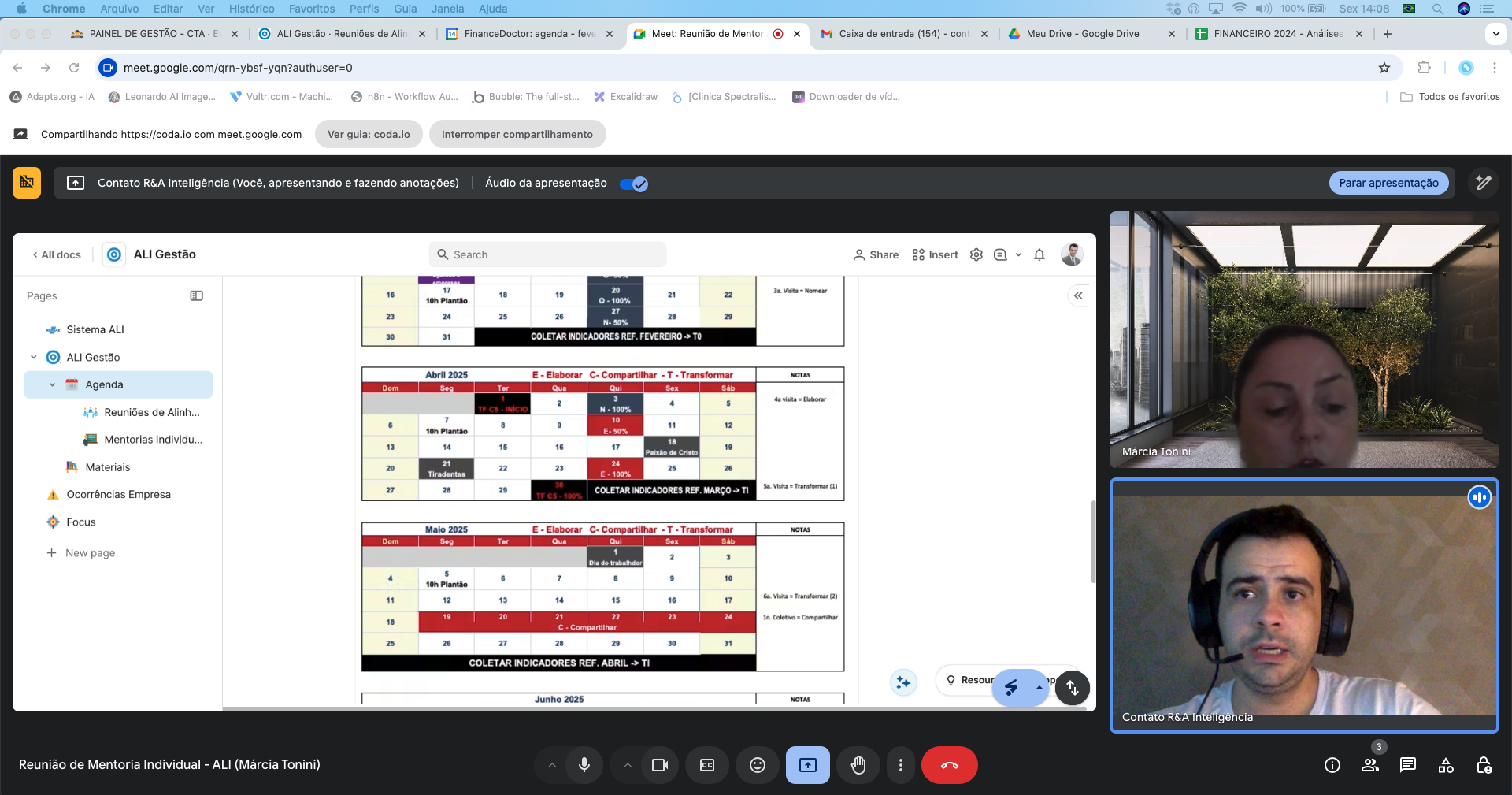Open Coda notifications bell

pyautogui.click(x=1039, y=254)
